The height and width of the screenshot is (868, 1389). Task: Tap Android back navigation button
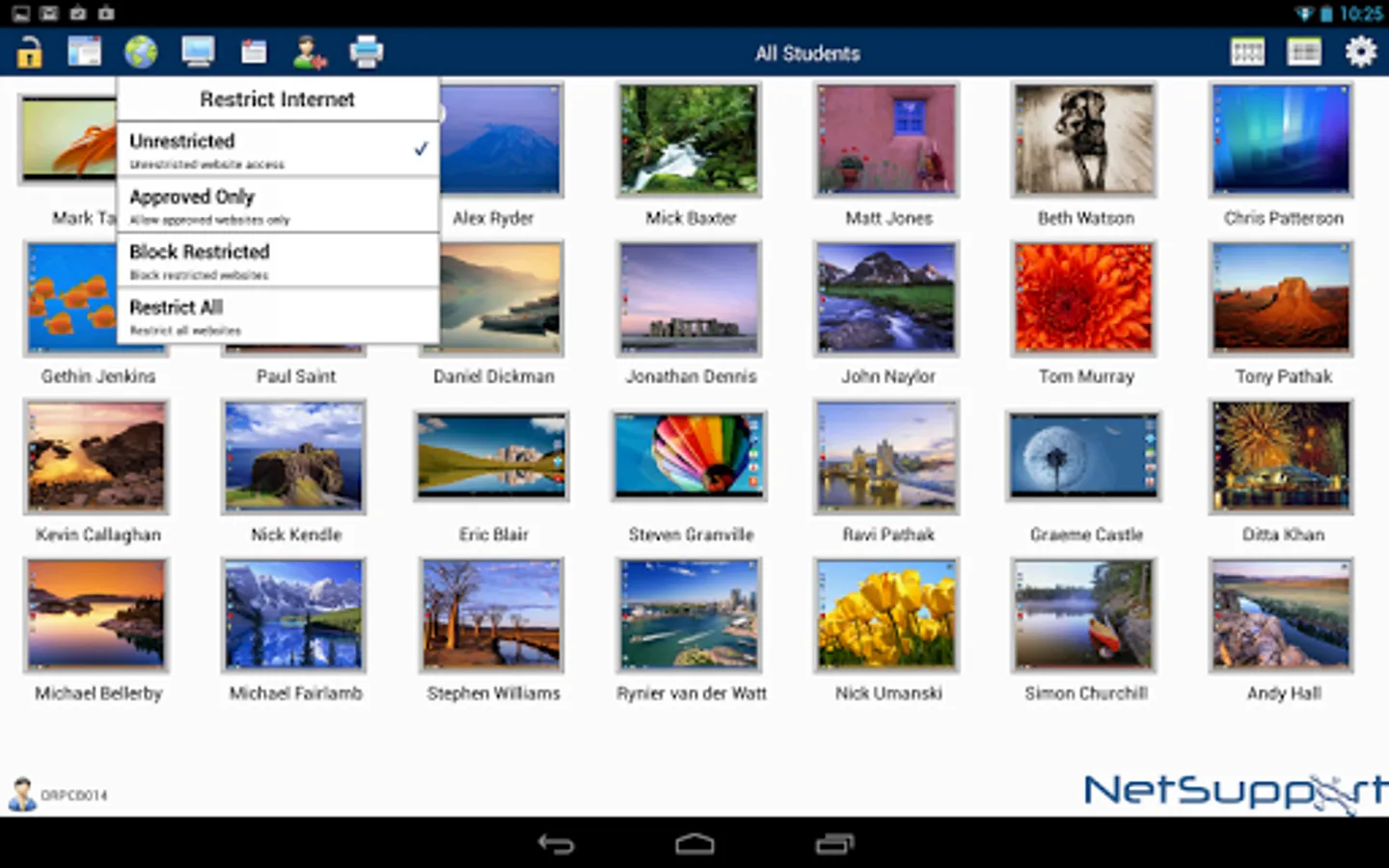click(x=557, y=844)
